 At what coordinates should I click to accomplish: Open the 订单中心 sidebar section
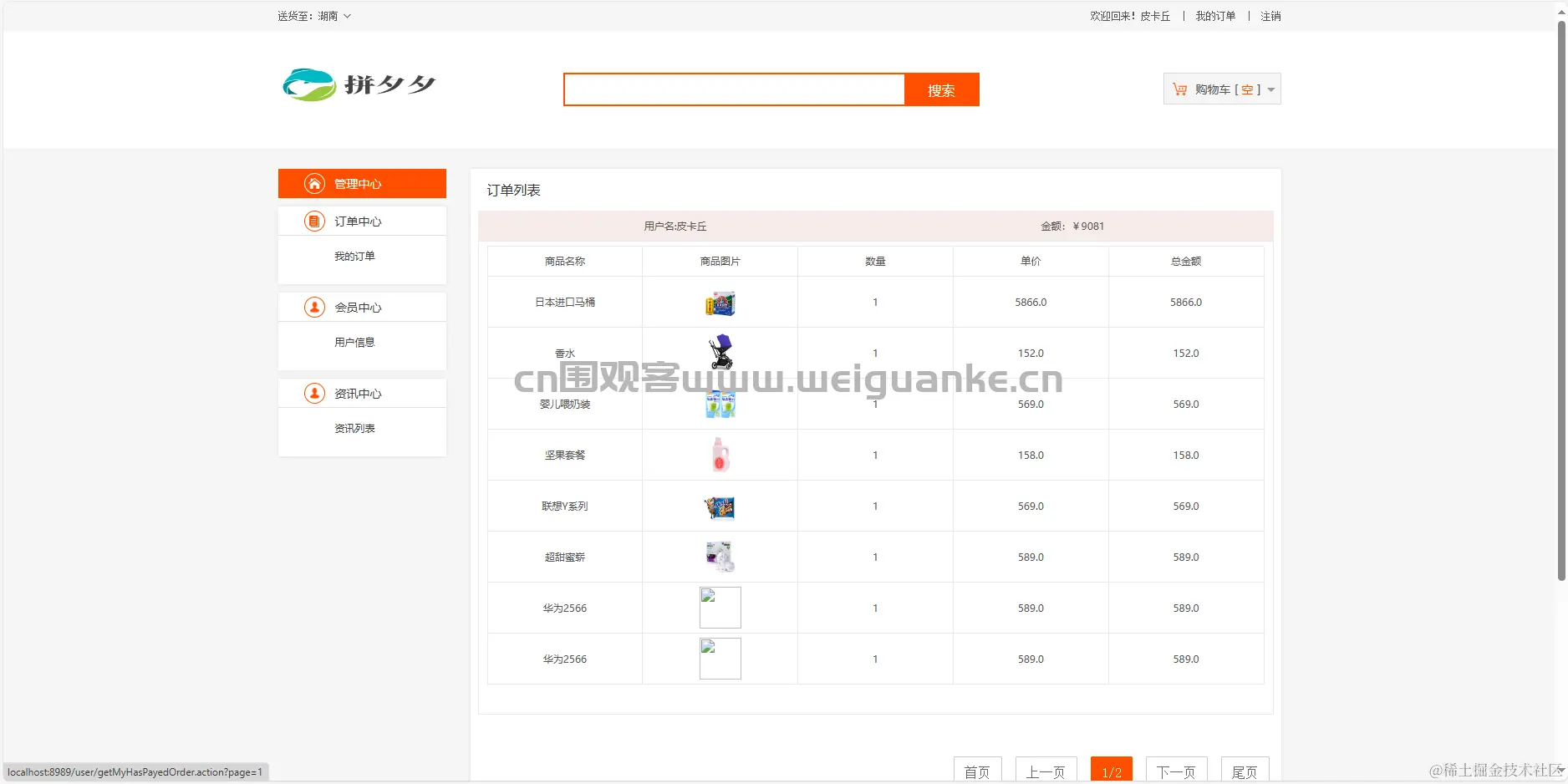click(x=362, y=221)
